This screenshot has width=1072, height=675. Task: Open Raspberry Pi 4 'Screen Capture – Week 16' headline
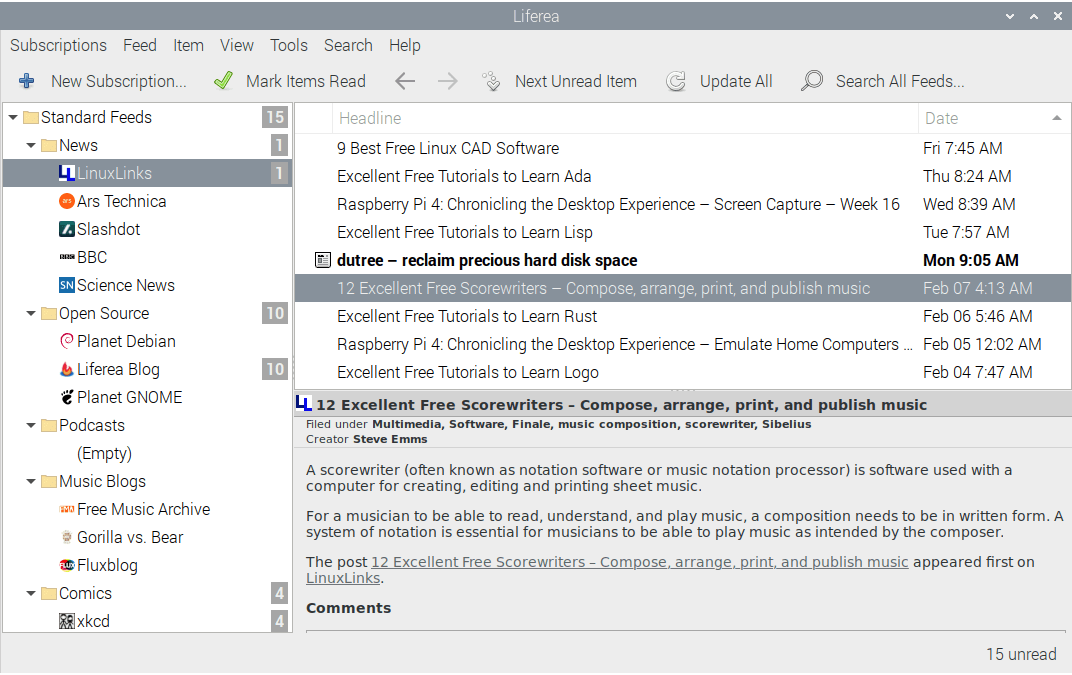coord(618,204)
